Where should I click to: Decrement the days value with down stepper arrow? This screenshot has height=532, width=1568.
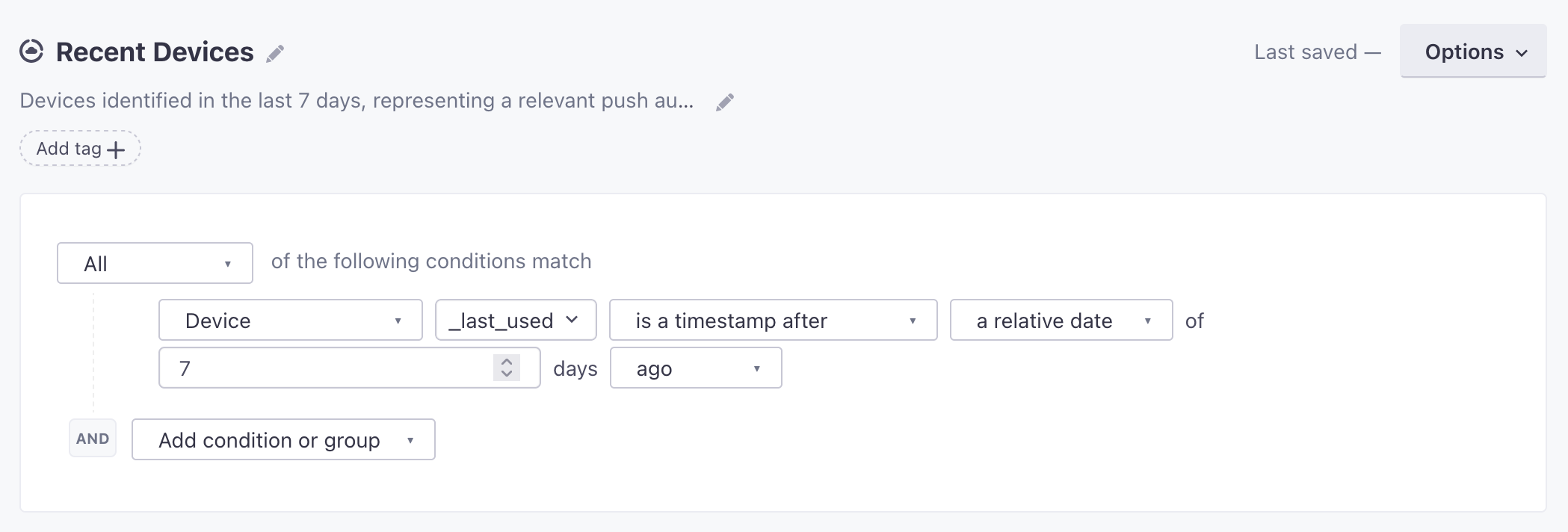(x=507, y=374)
